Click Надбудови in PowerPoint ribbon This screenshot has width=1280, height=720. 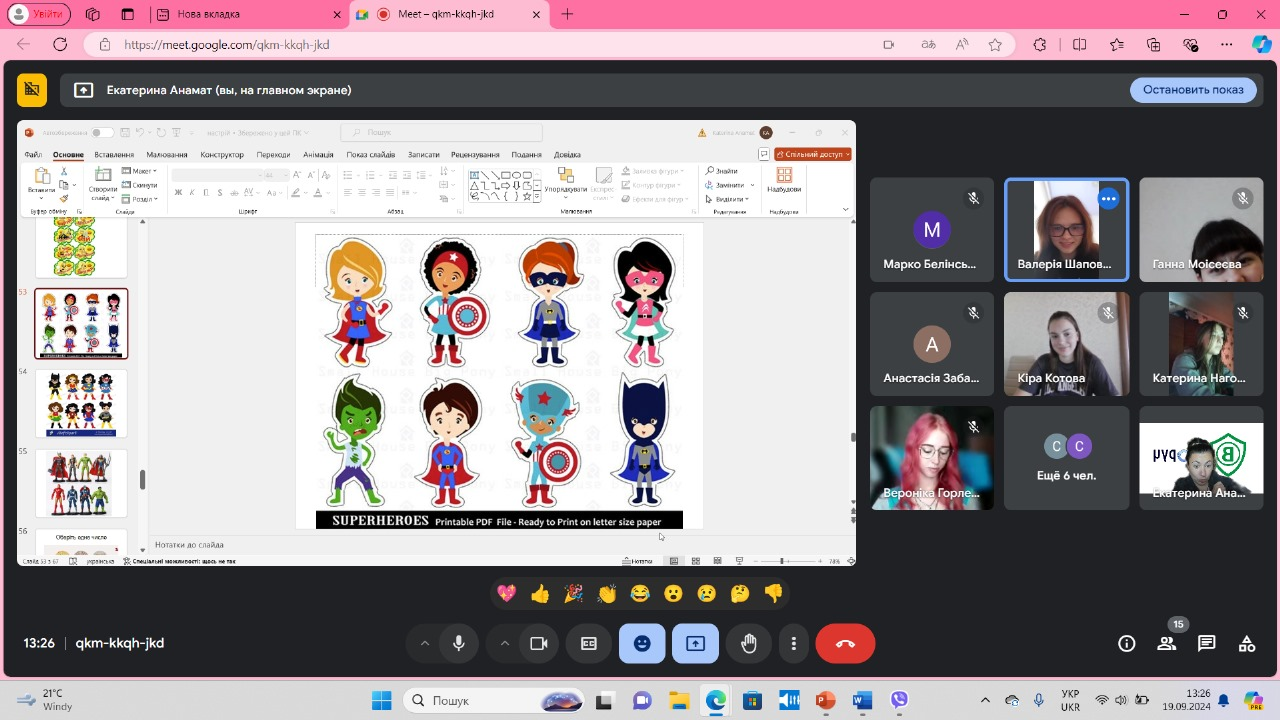784,180
